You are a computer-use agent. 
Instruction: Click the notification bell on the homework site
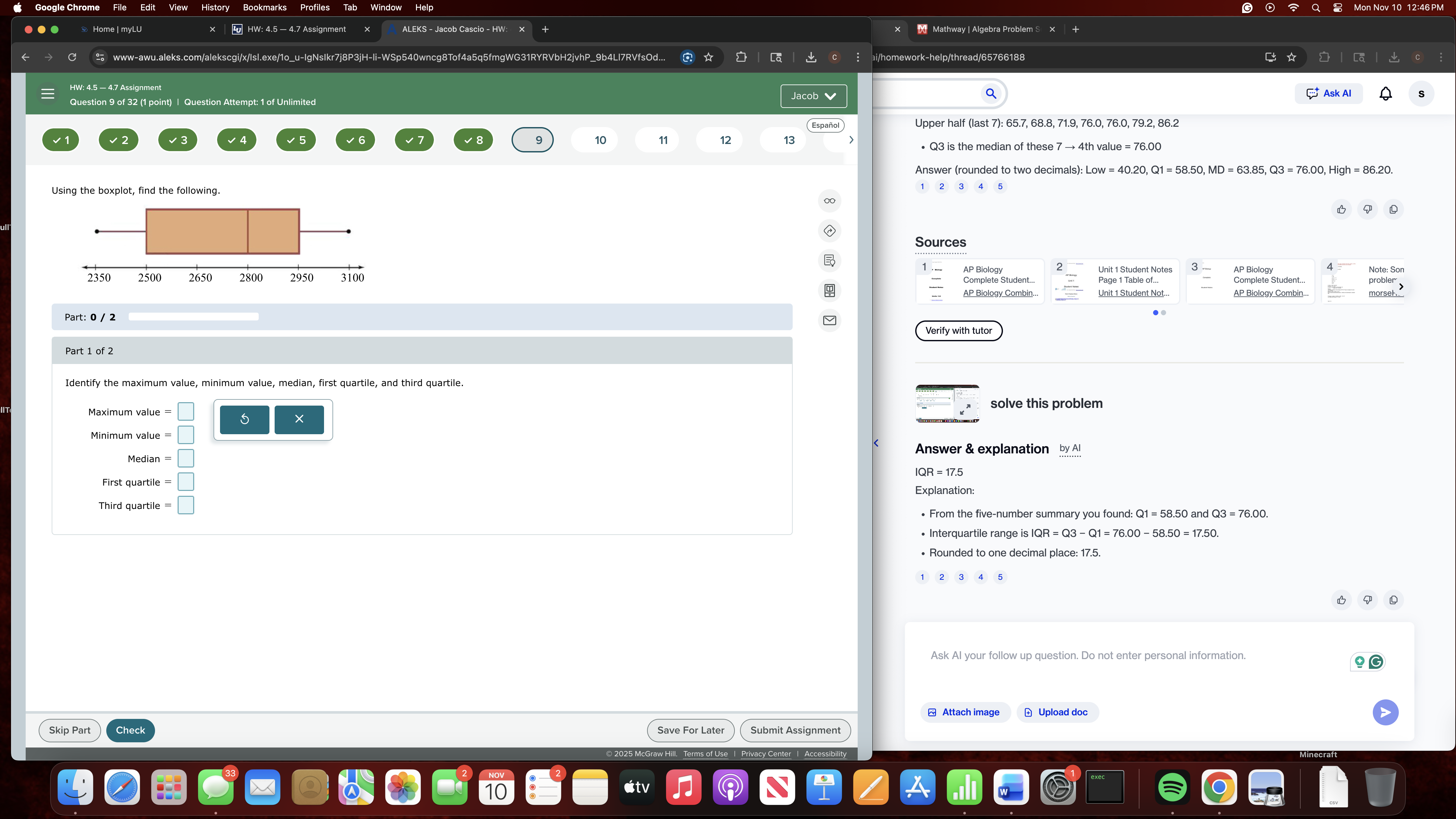click(1386, 93)
